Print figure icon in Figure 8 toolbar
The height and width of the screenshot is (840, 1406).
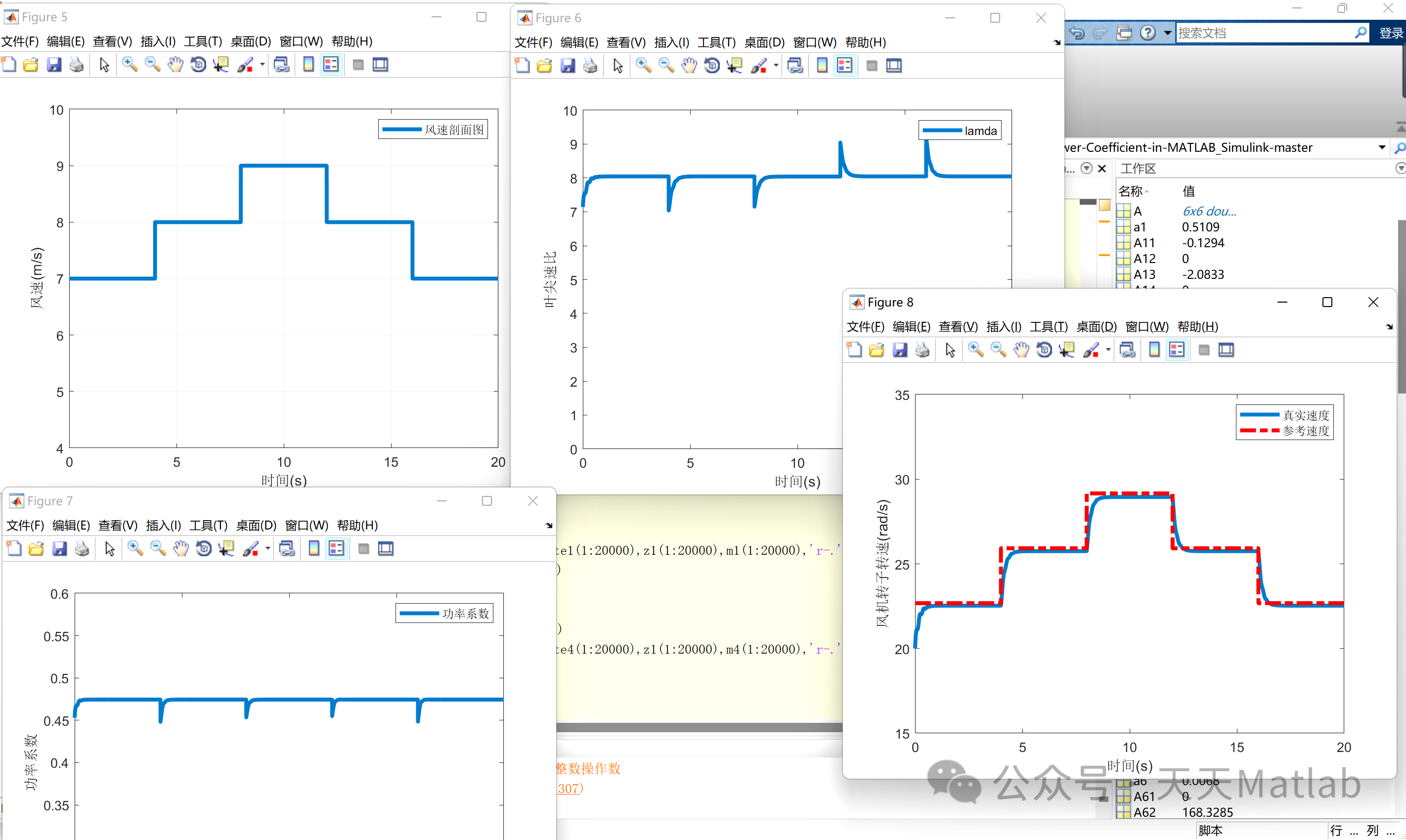[x=922, y=350]
